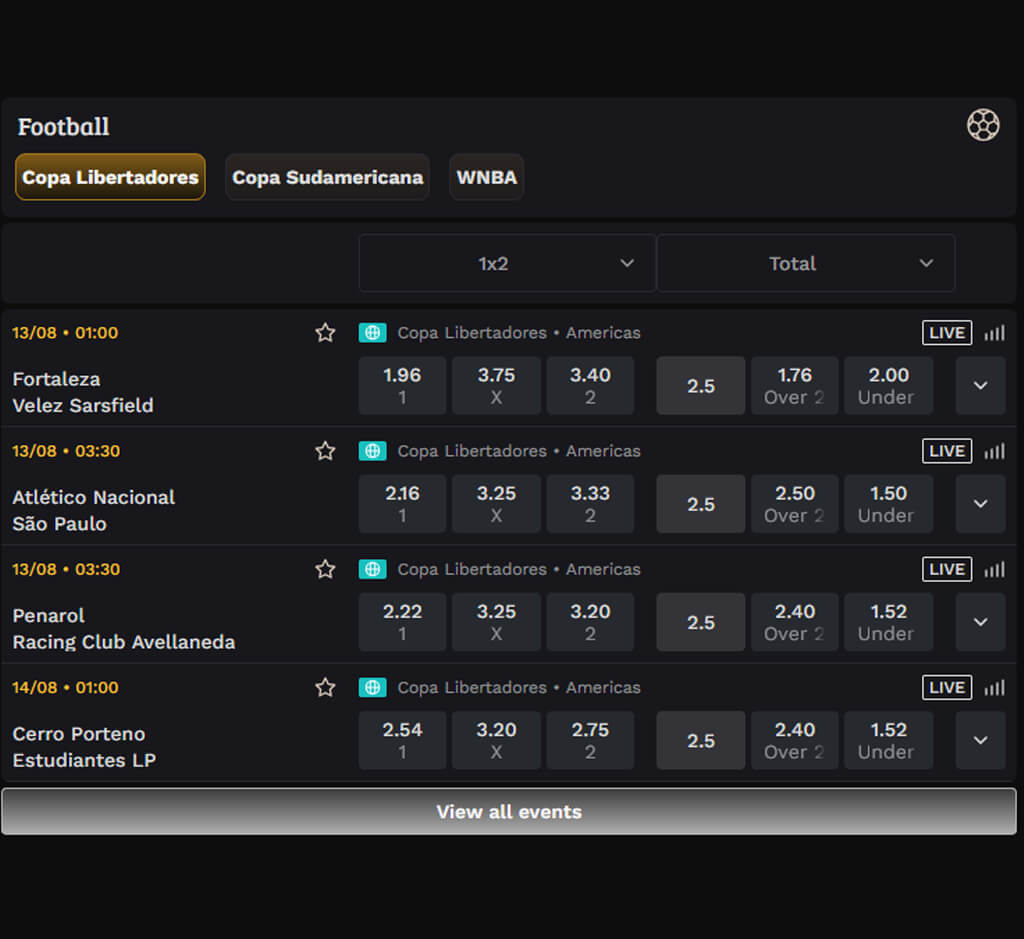Click the football icon in the header
1024x939 pixels.
click(983, 125)
